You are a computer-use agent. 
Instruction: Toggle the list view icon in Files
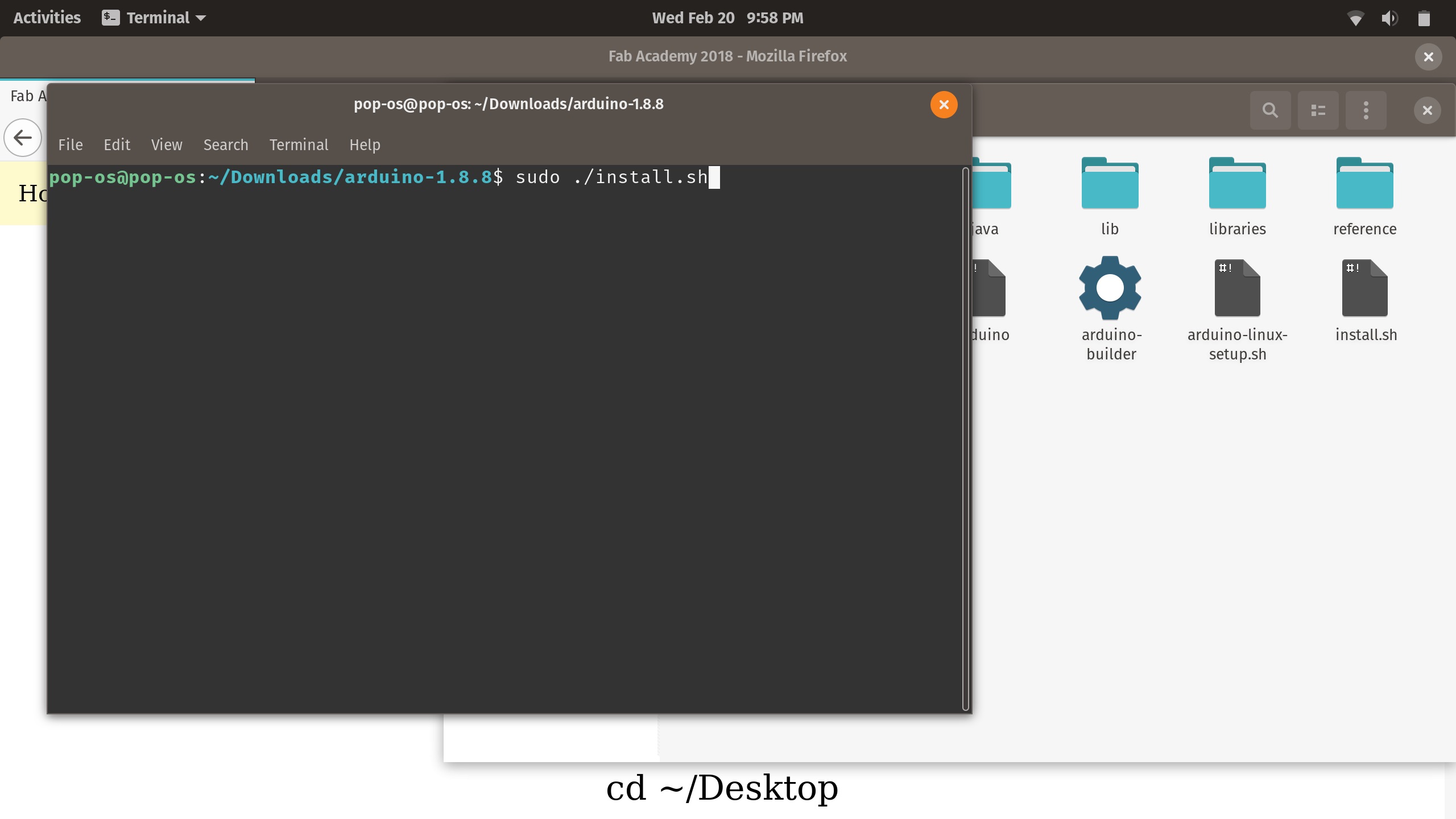[x=1318, y=110]
